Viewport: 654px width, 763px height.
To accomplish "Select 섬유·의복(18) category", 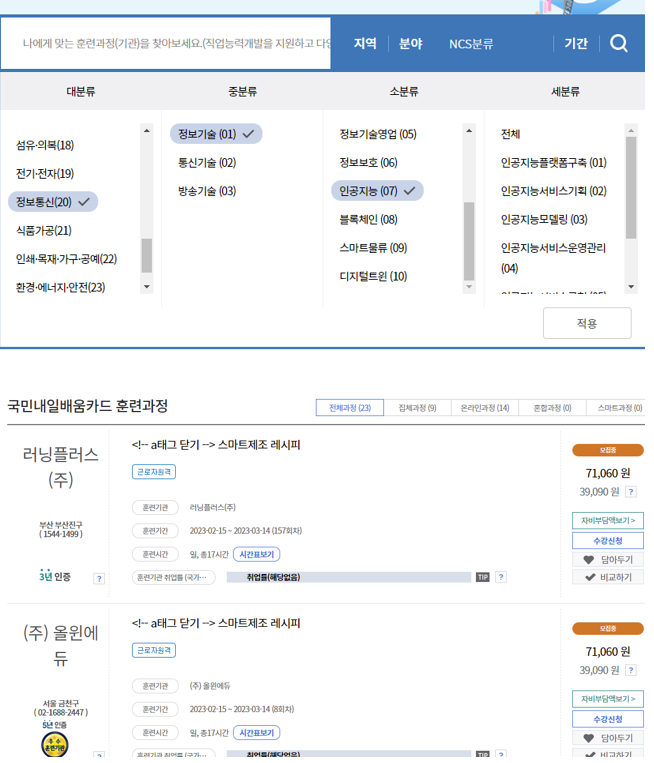I will 45,145.
